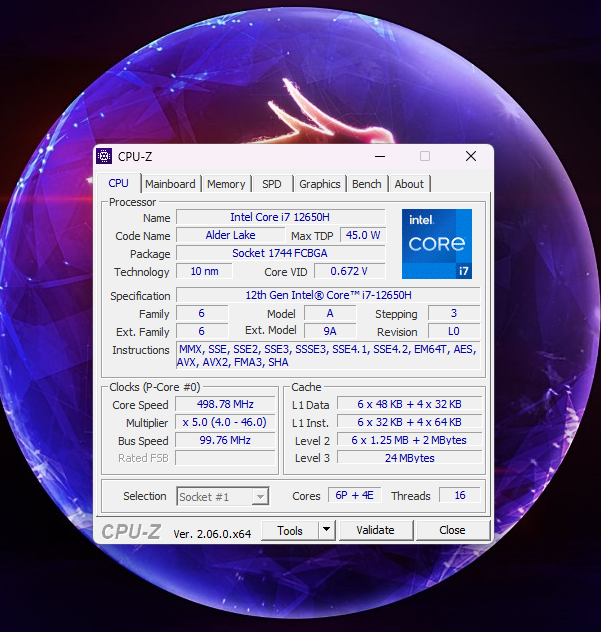The width and height of the screenshot is (601, 632).
Task: Click the CPU-Z app icon in title bar
Action: [104, 156]
